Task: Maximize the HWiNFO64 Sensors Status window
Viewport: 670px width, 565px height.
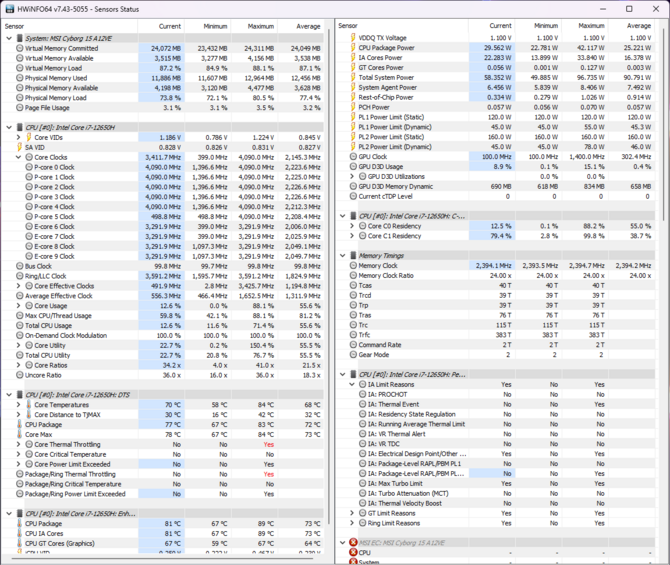Action: click(629, 9)
